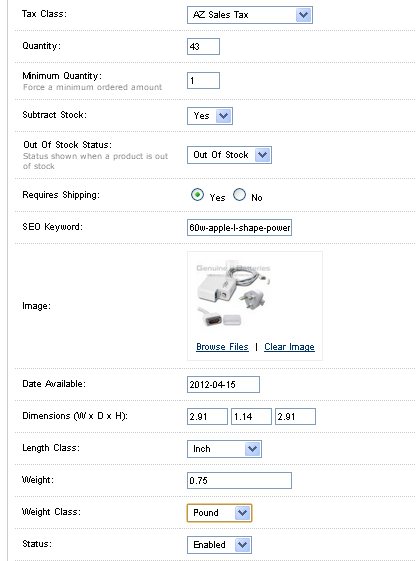Click the Tax Class dropdown arrow
This screenshot has height=561, width=418.
[303, 15]
